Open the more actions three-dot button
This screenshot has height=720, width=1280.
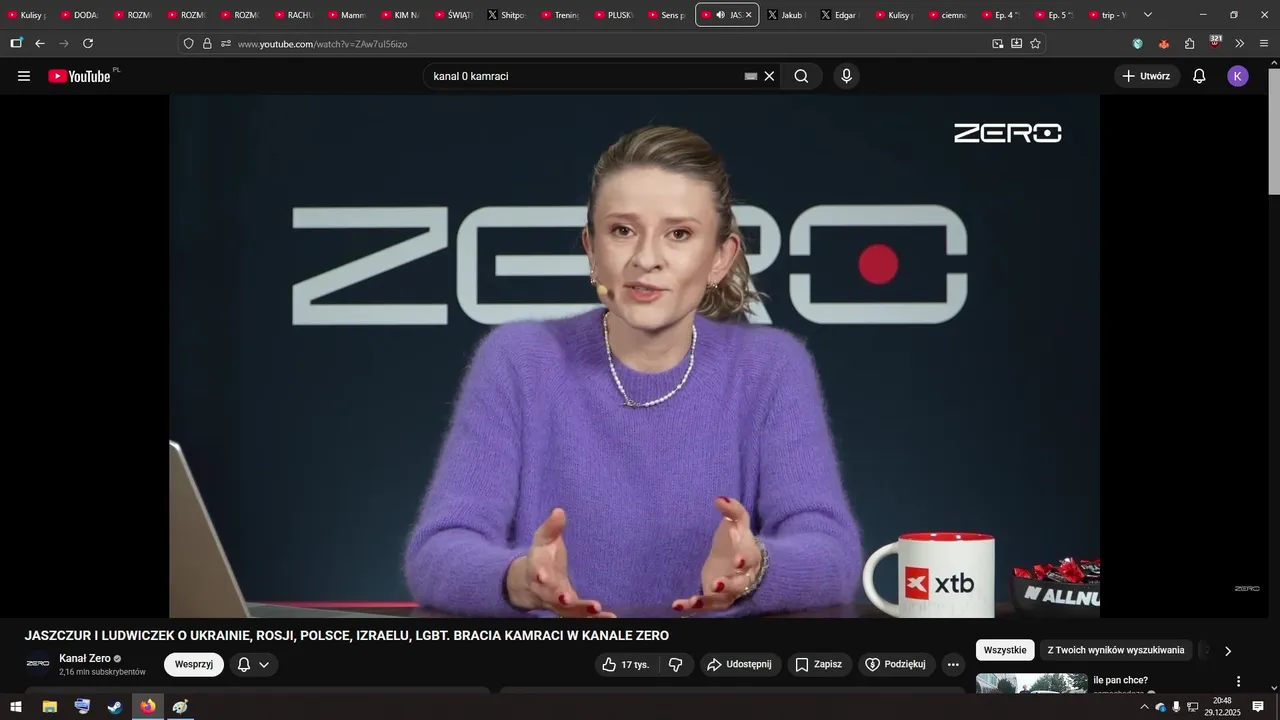(x=953, y=664)
